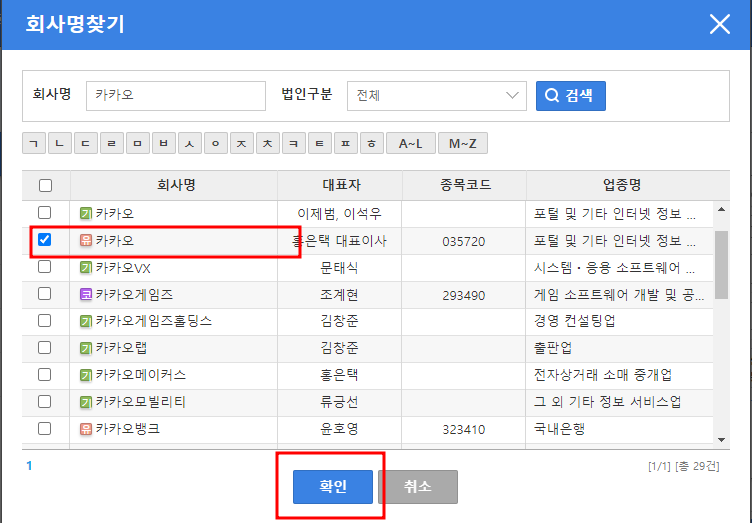Check the 카카오VX row checkbox
752x523 pixels.
click(x=45, y=267)
